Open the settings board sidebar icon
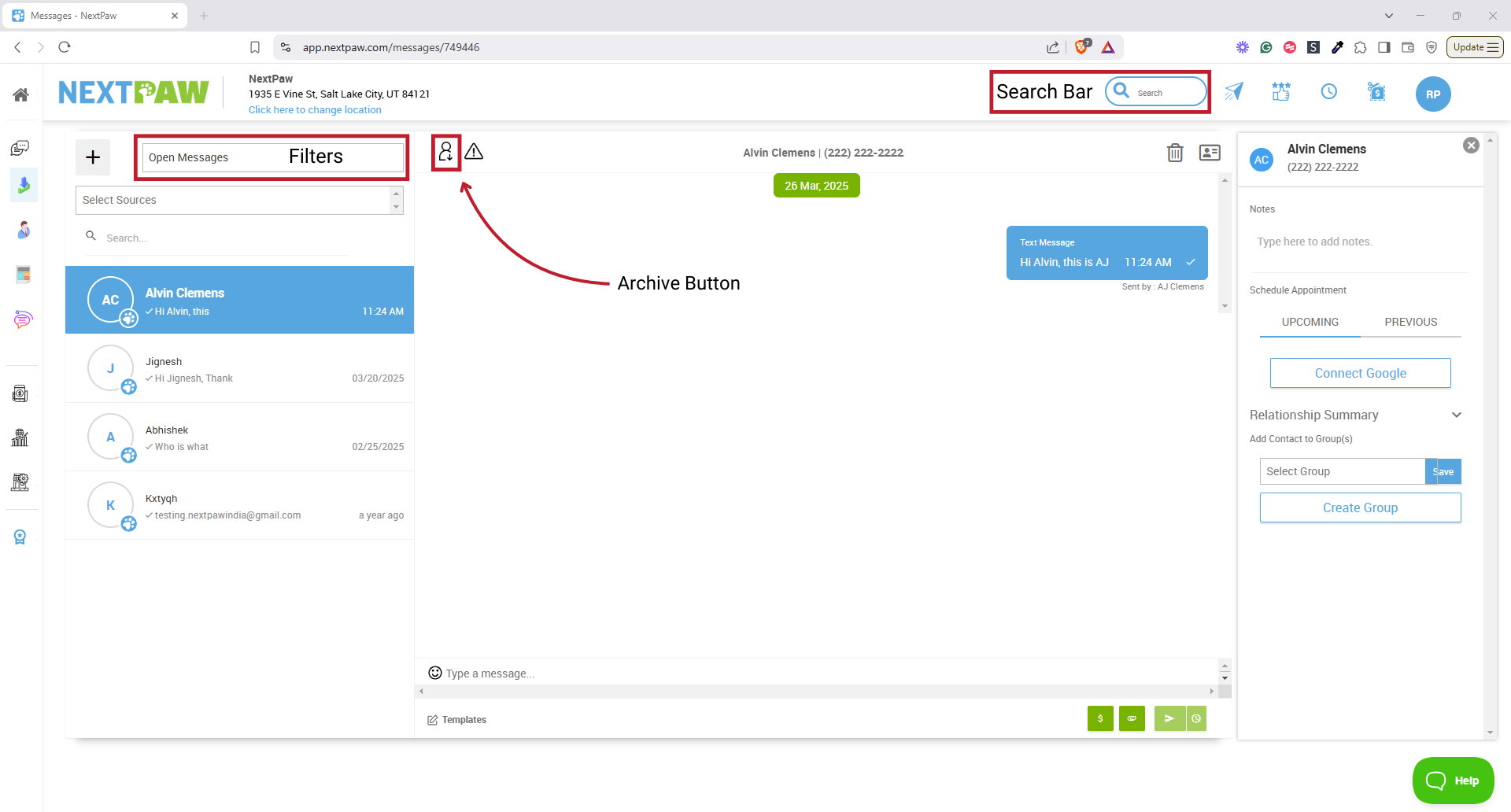 point(20,482)
